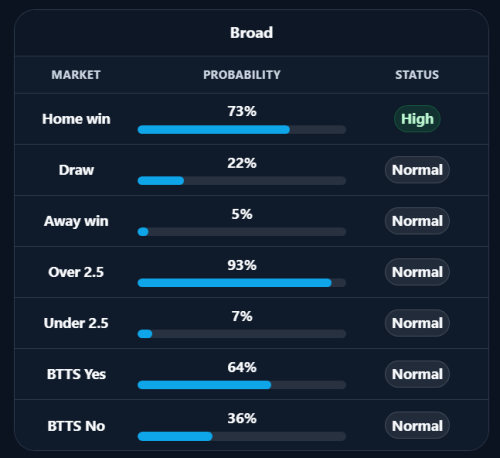
Task: Select the Under 2.5 market label
Action: (76, 323)
